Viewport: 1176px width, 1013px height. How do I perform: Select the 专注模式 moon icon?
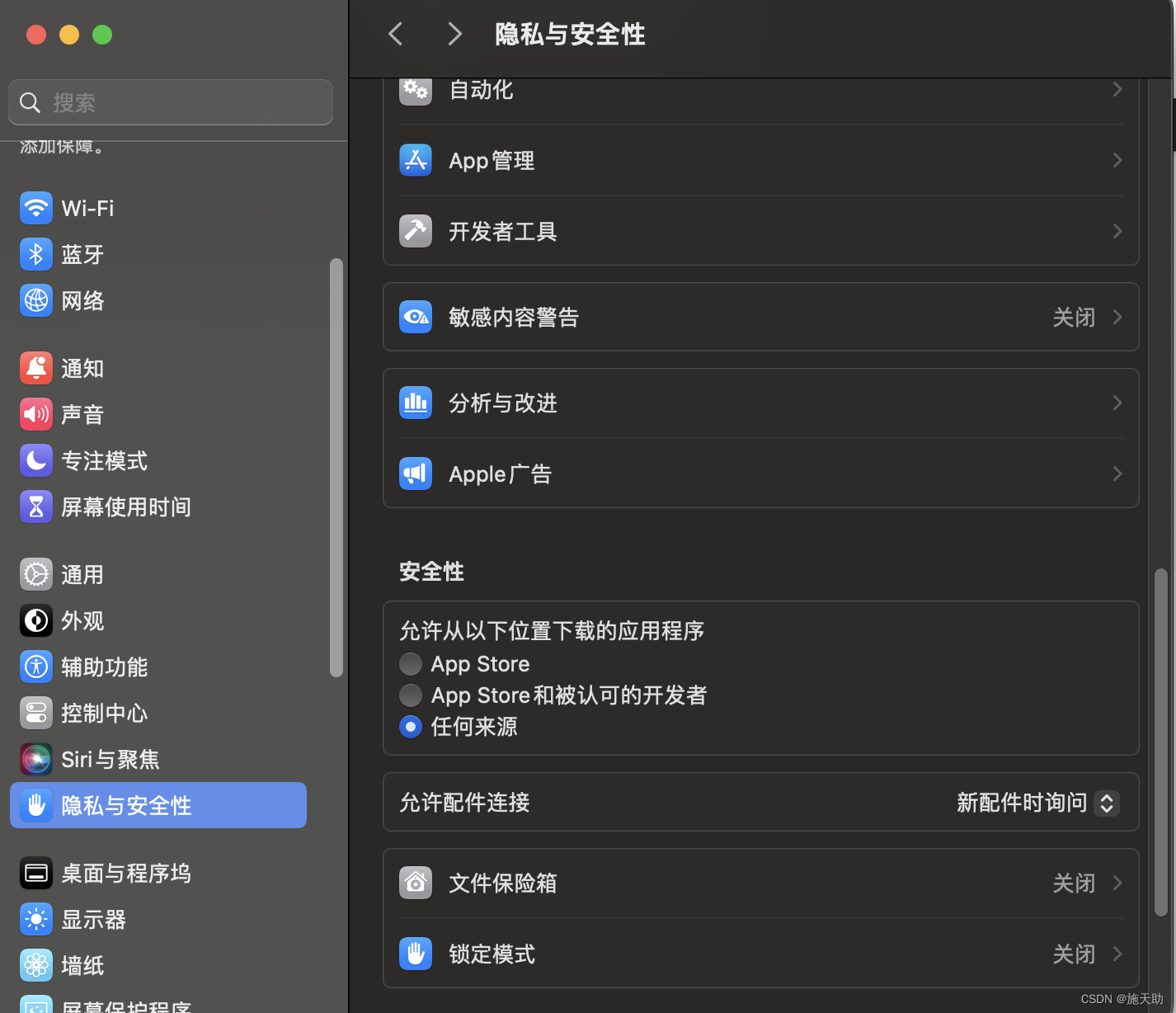pyautogui.click(x=36, y=460)
